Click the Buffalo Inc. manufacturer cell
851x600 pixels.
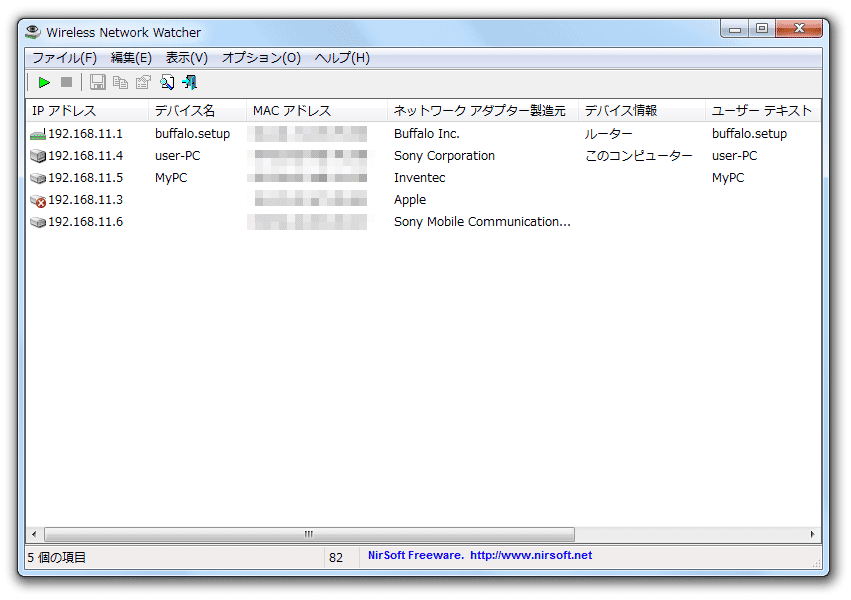427,133
